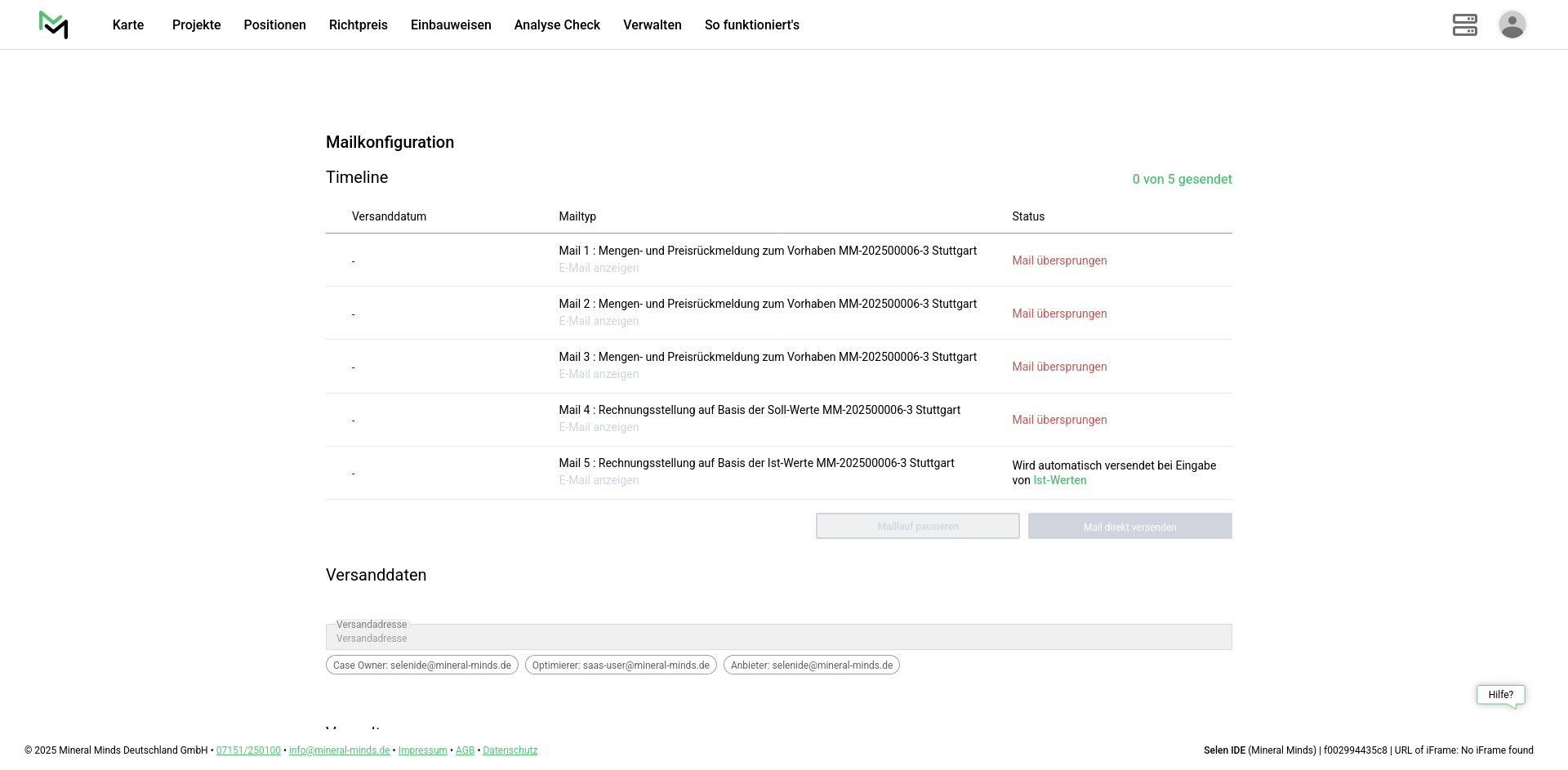Open the server stack icon in header
This screenshot has width=1568, height=770.
pos(1464,24)
